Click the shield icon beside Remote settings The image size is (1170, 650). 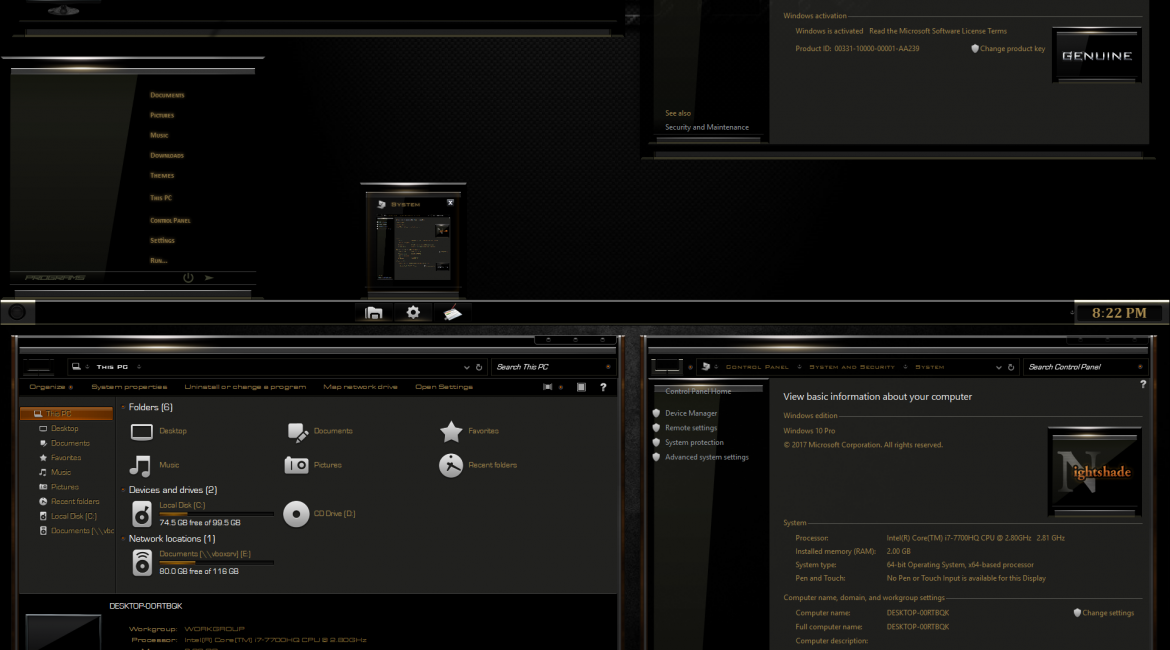[657, 428]
